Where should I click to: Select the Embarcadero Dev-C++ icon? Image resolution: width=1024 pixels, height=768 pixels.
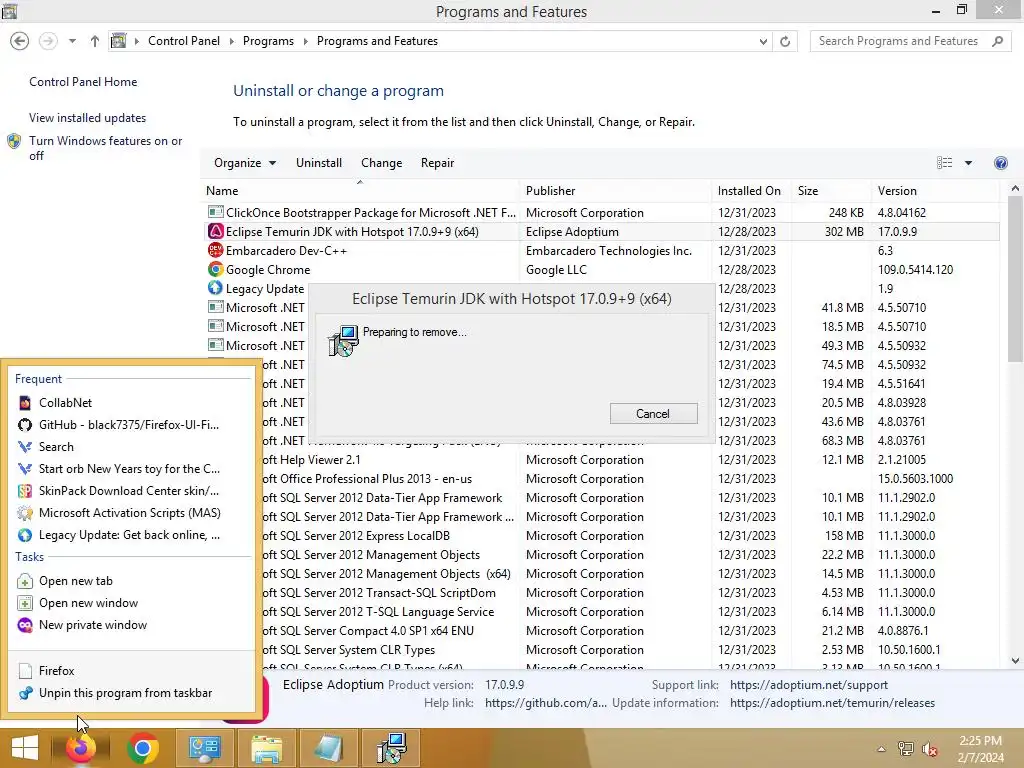pyautogui.click(x=216, y=250)
